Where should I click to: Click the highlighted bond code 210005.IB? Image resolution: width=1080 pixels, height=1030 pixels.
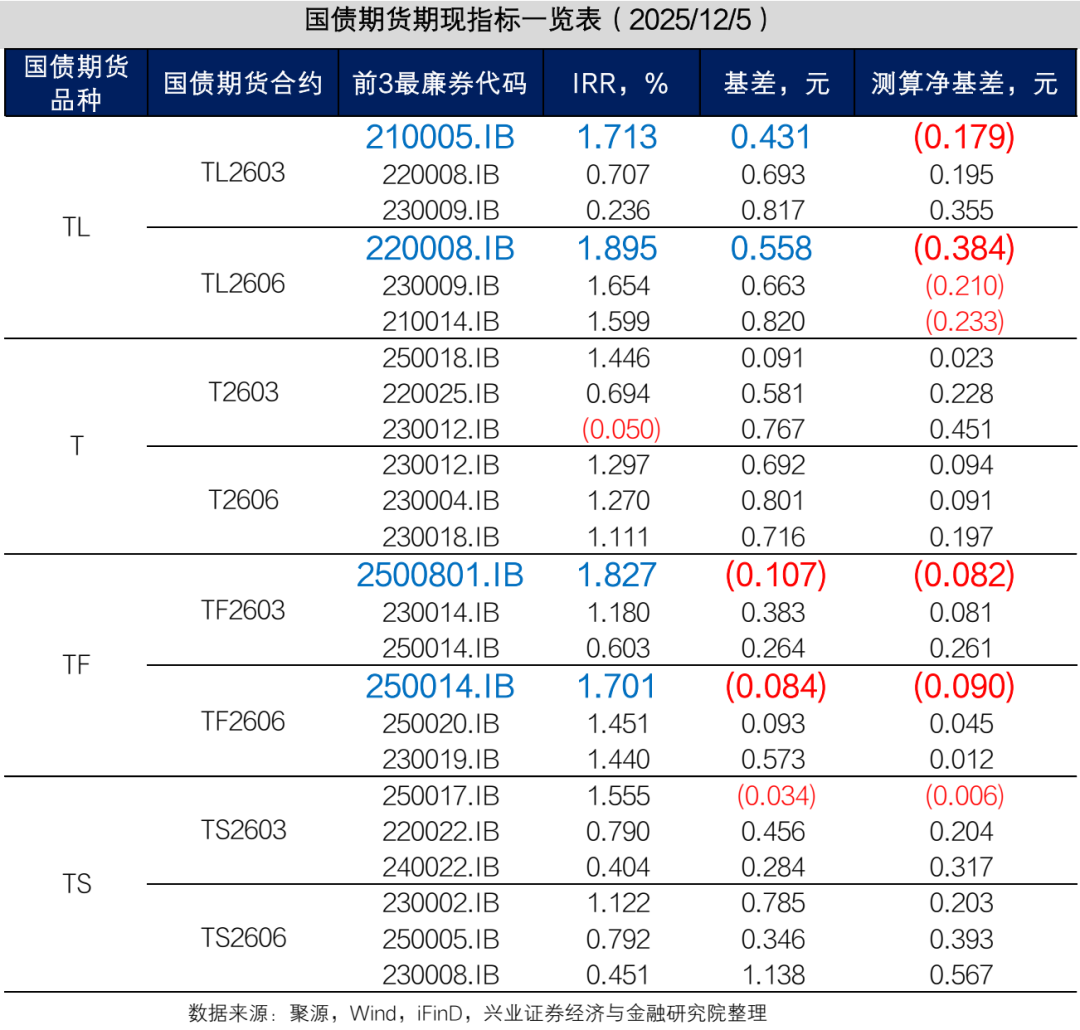(x=438, y=137)
